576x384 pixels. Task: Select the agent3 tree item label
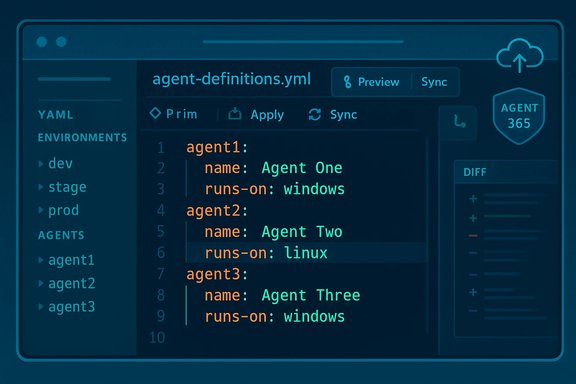[72, 306]
